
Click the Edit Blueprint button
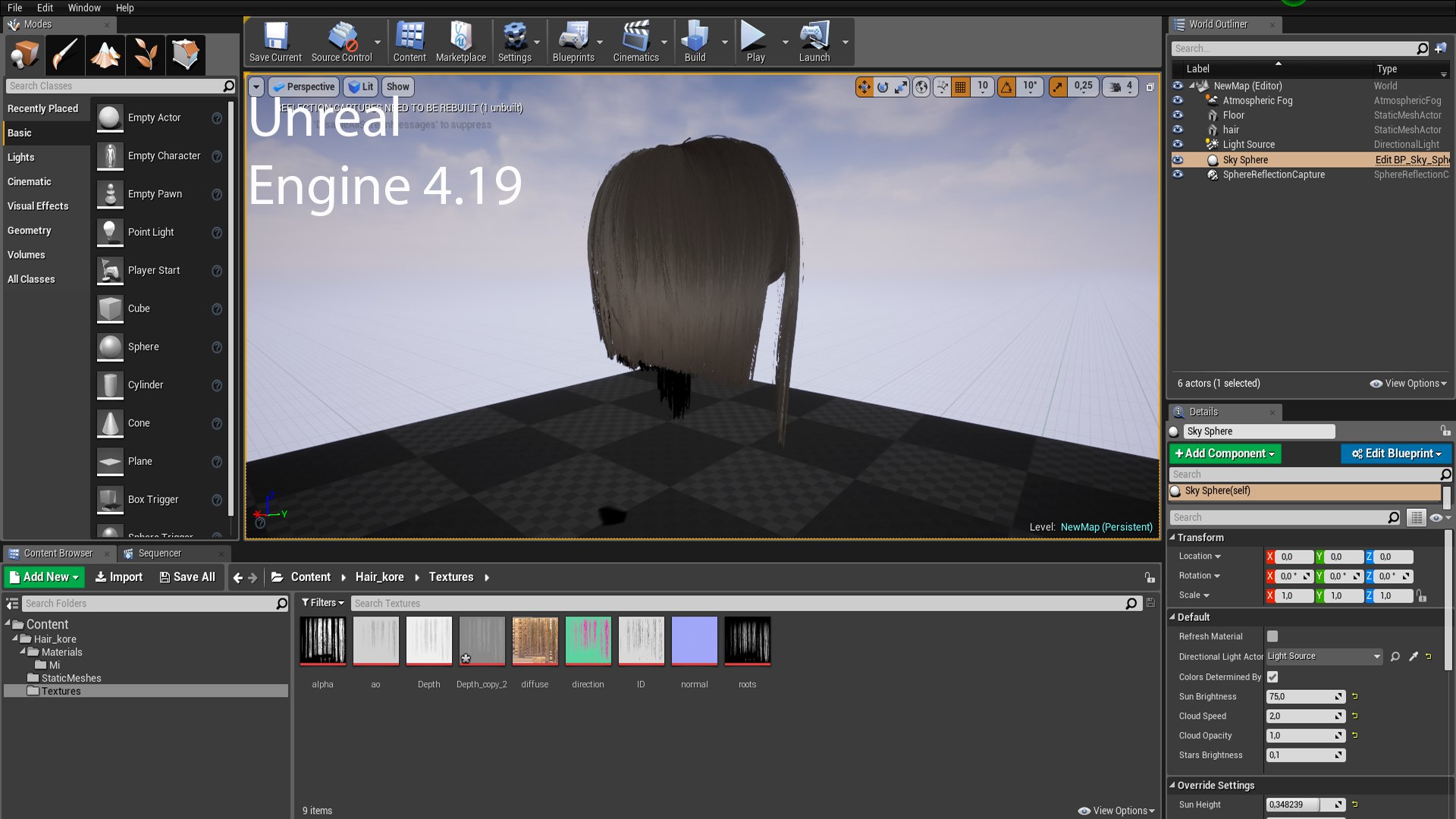coord(1396,453)
